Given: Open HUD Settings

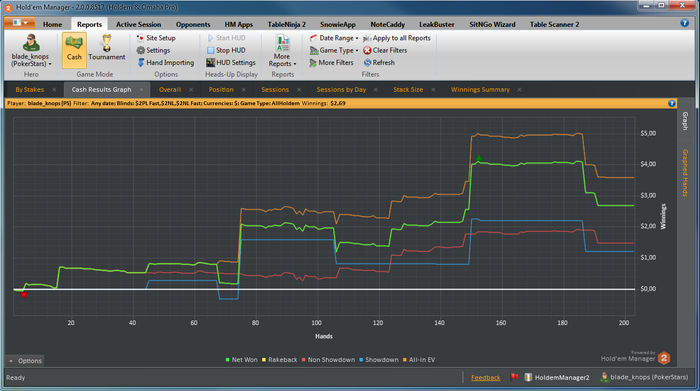Looking at the screenshot, I should tap(231, 62).
